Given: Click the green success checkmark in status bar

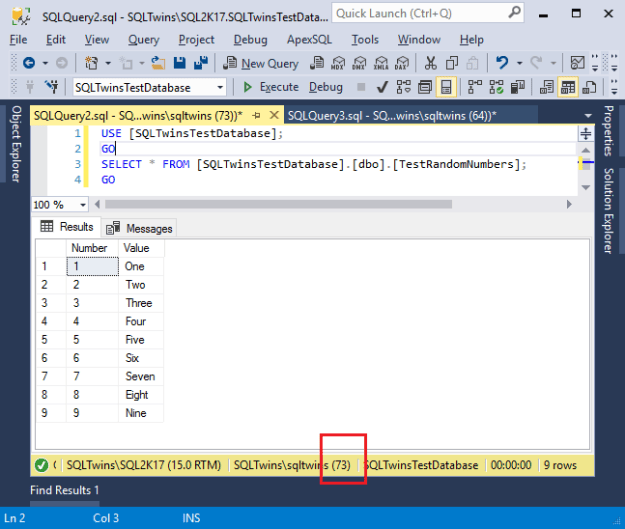Looking at the screenshot, I should [41, 465].
